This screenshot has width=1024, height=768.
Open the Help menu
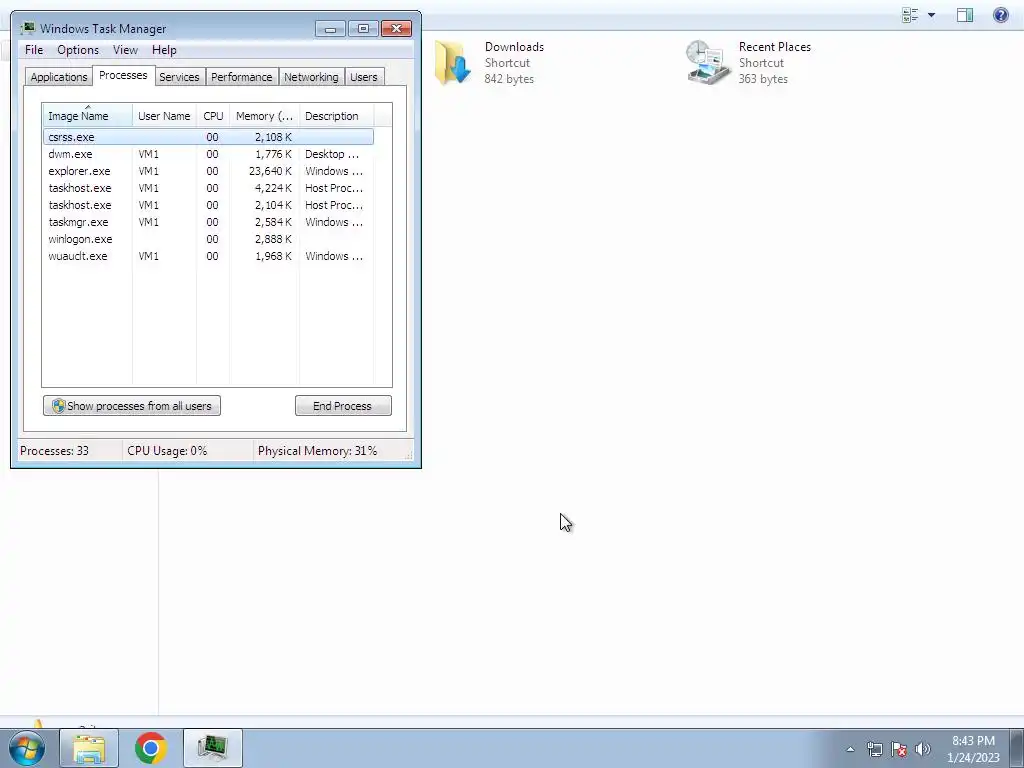click(x=164, y=50)
